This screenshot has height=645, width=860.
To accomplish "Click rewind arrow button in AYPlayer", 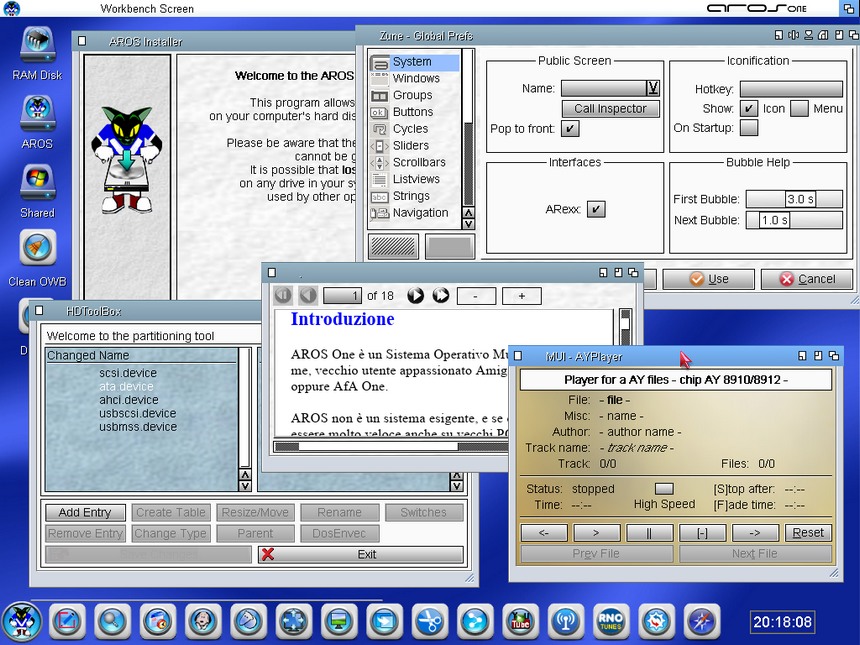I will click(544, 533).
